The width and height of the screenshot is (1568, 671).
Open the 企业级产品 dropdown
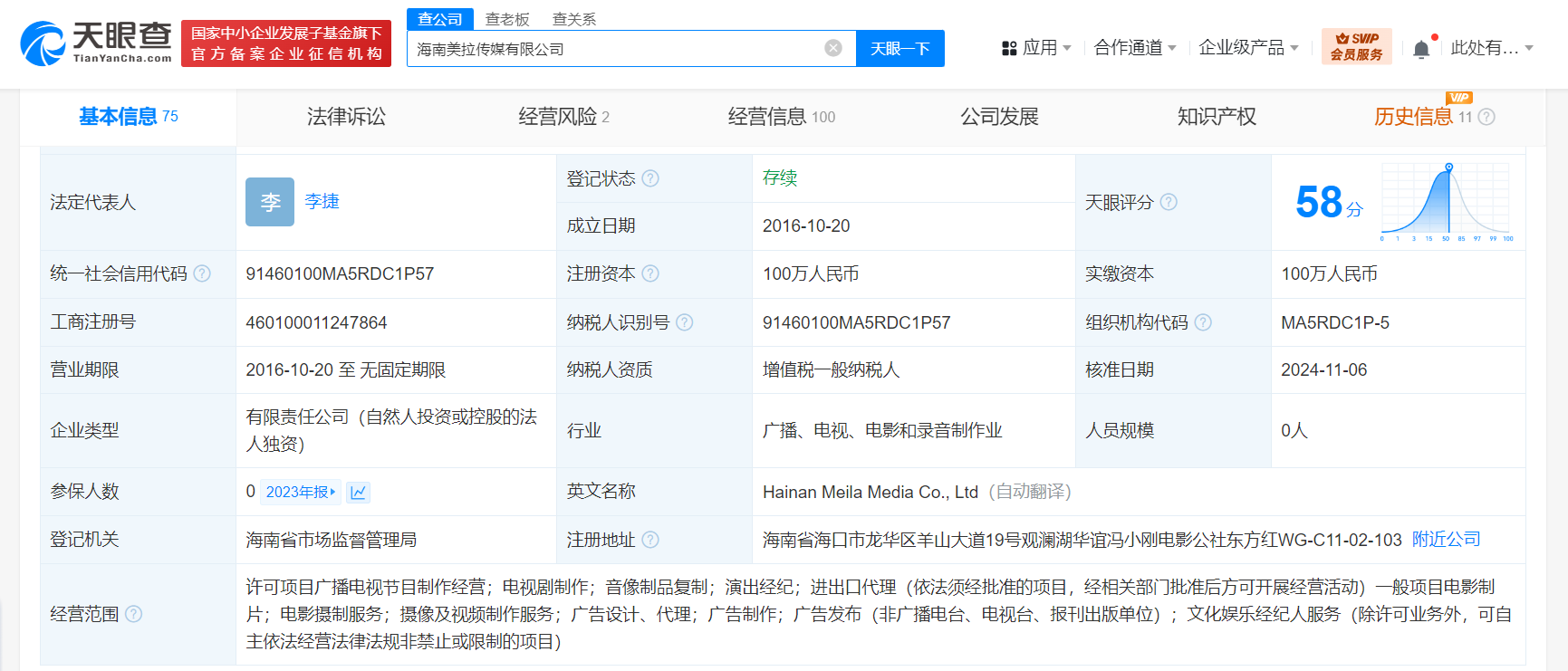pos(1248,48)
